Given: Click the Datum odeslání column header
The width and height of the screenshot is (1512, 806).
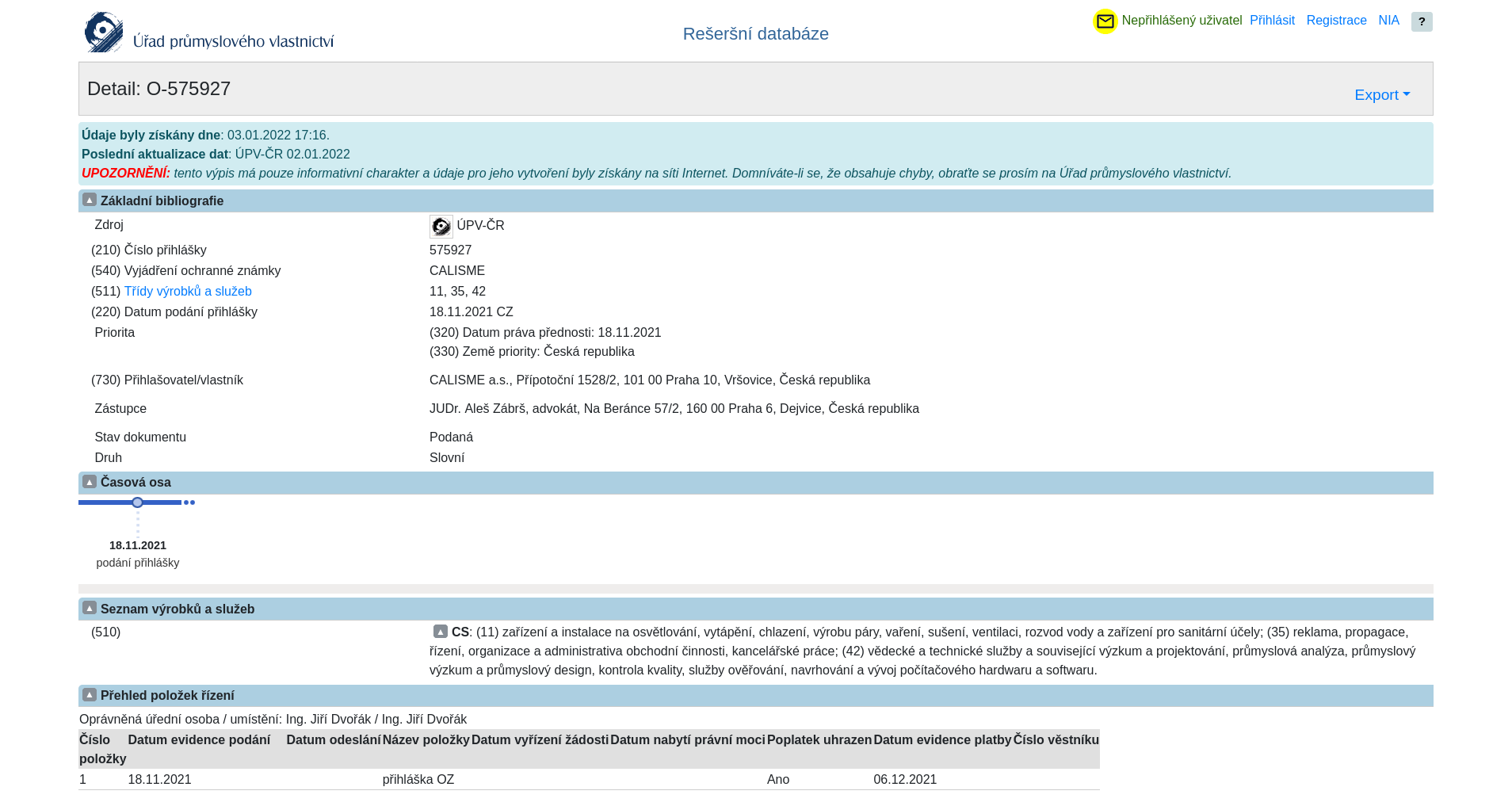Looking at the screenshot, I should coord(334,740).
